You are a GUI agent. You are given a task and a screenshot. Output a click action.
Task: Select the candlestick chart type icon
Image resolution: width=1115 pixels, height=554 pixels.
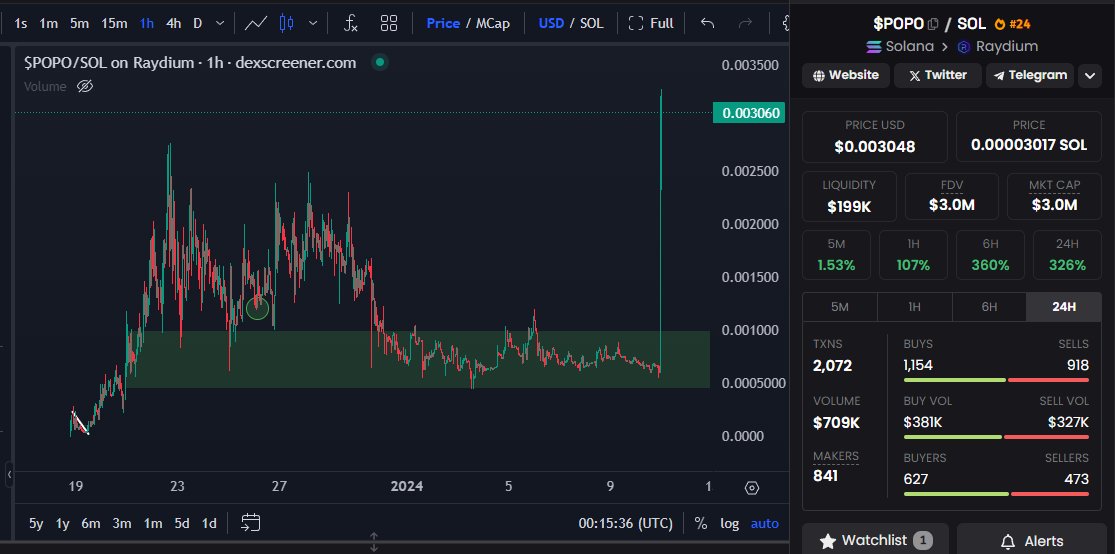(287, 23)
